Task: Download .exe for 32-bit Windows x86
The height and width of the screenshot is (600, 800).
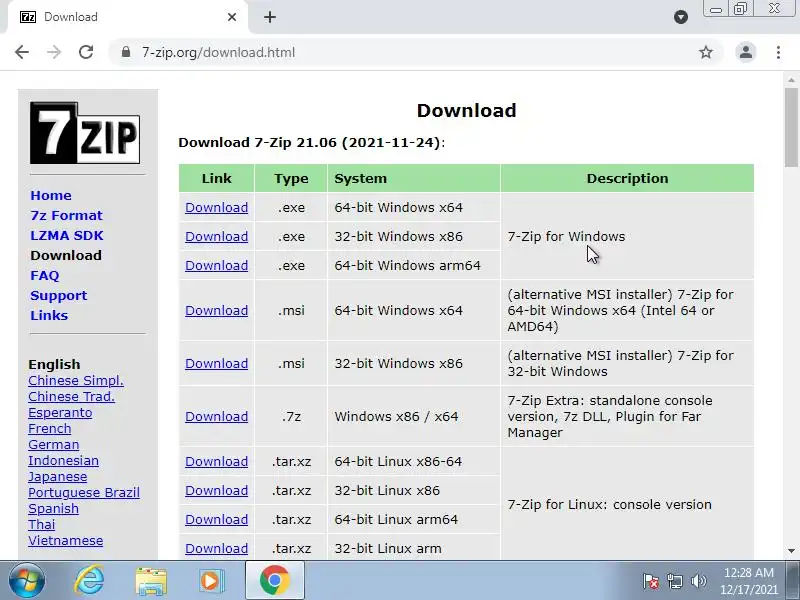Action: [216, 237]
